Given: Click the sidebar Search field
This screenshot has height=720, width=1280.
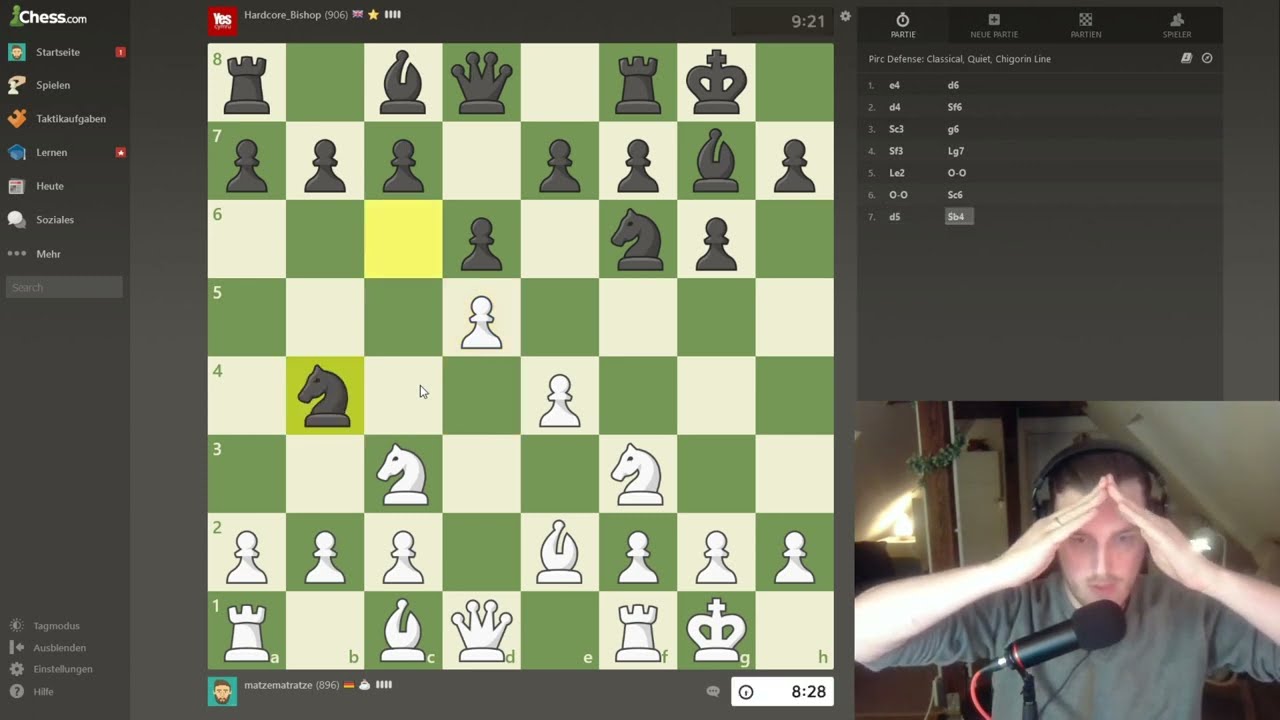Looking at the screenshot, I should tap(64, 287).
